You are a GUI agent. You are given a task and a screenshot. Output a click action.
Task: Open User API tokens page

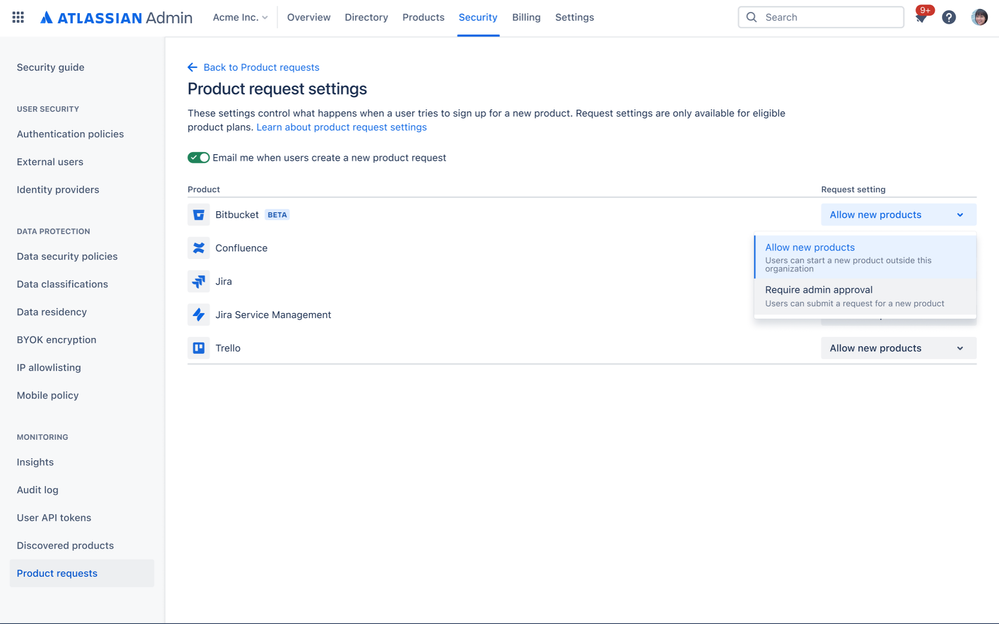[x=54, y=518]
